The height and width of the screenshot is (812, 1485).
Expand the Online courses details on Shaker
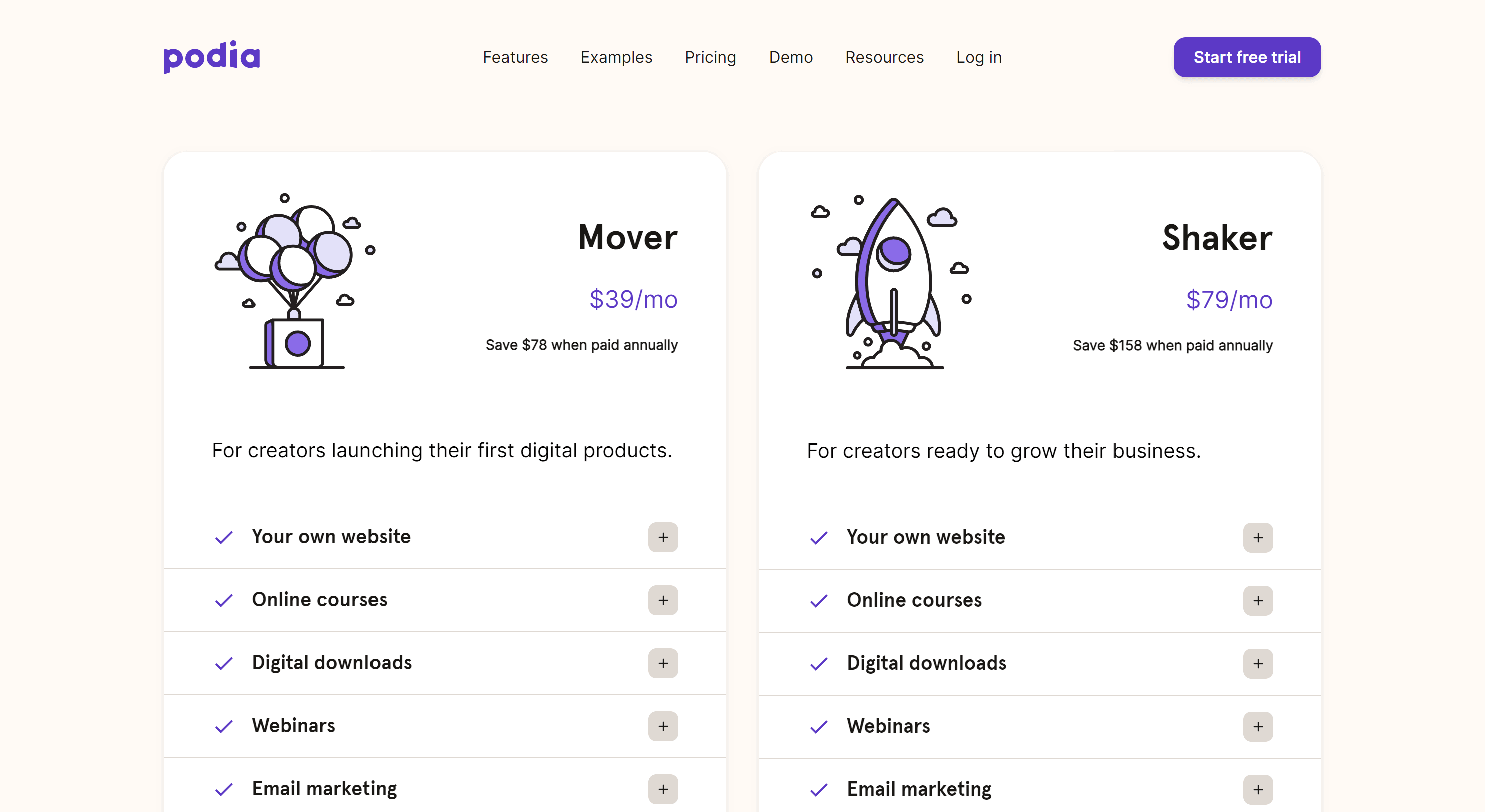pyautogui.click(x=1258, y=600)
